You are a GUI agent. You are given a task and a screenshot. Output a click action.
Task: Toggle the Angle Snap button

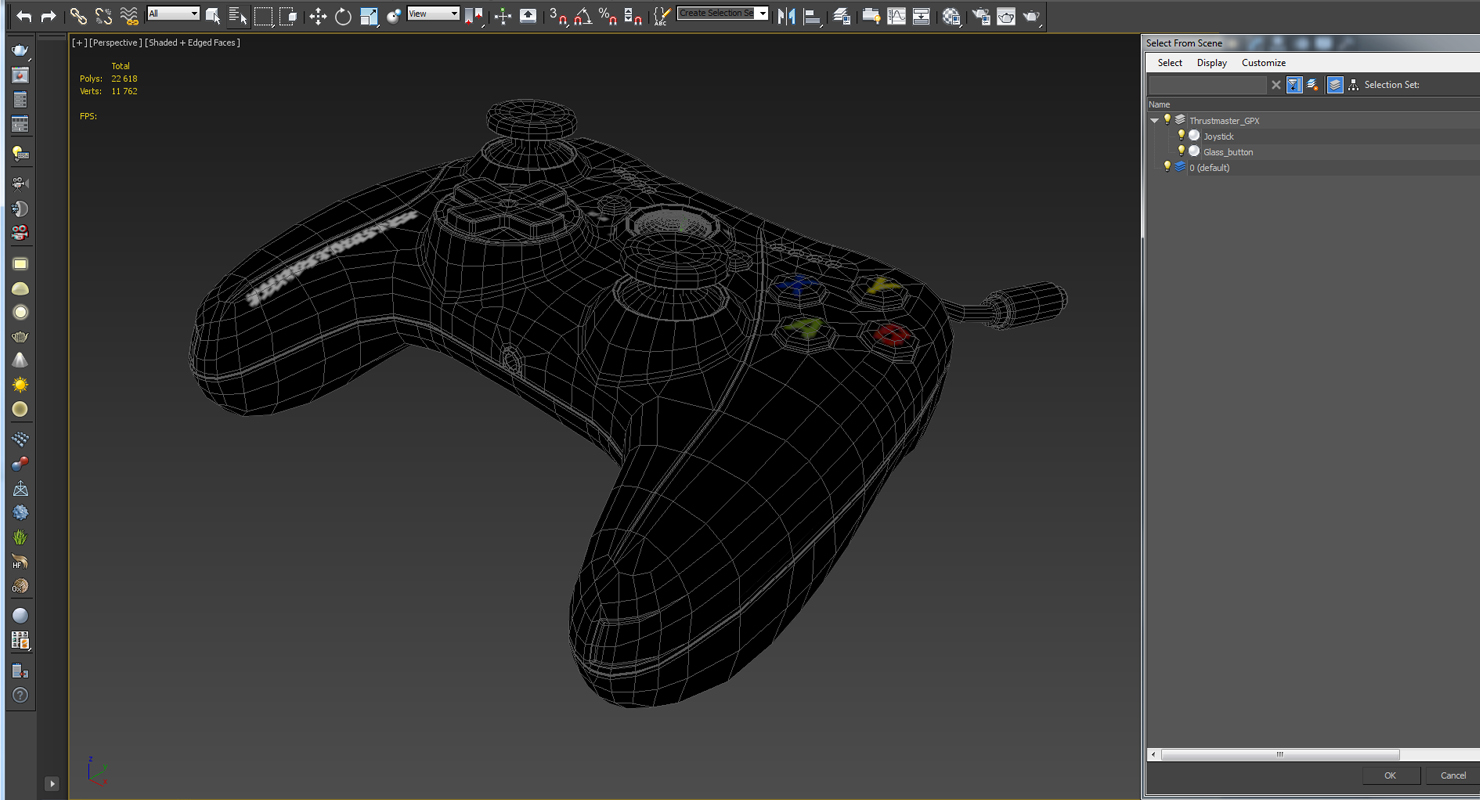pyautogui.click(x=583, y=16)
